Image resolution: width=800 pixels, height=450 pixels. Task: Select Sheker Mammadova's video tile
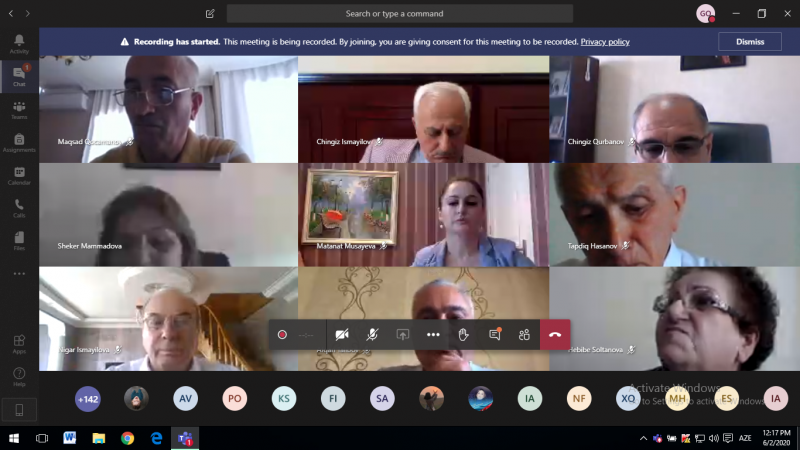(168, 215)
